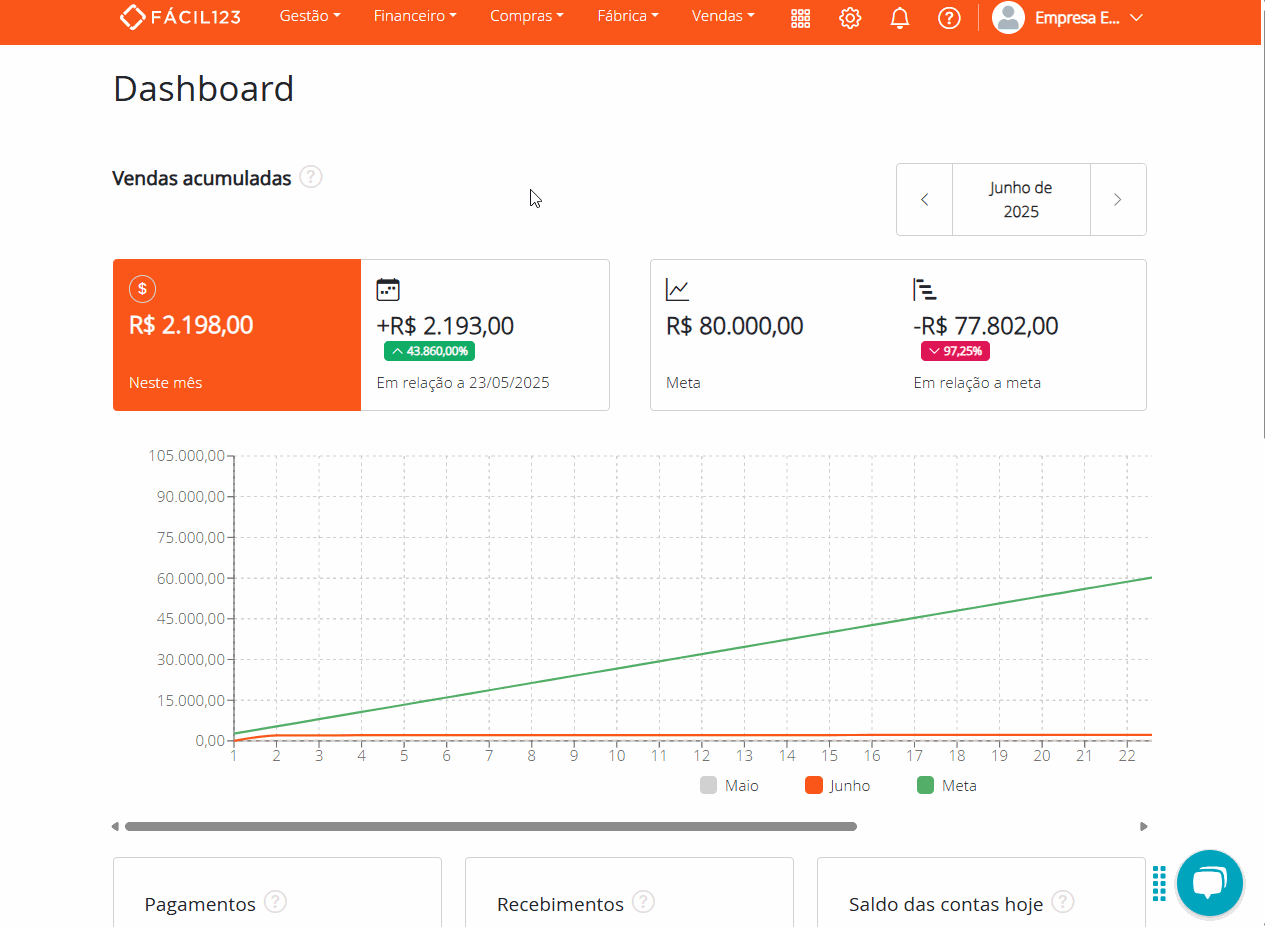Open the notifications bell

[900, 18]
